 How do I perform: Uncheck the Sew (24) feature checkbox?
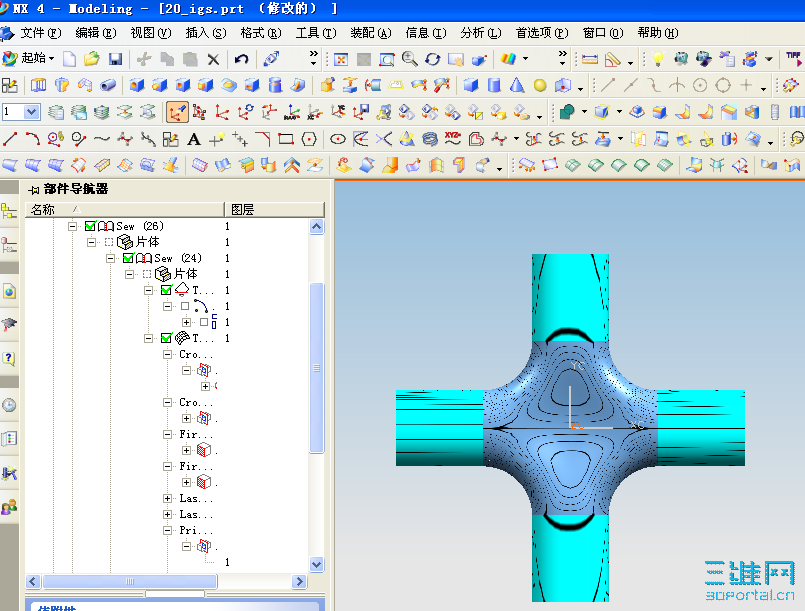click(128, 258)
